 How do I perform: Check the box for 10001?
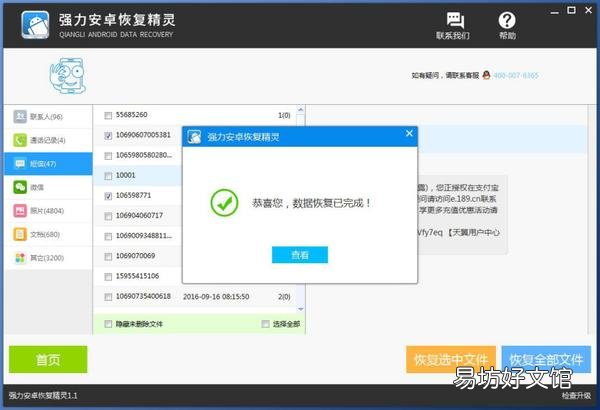click(x=108, y=176)
